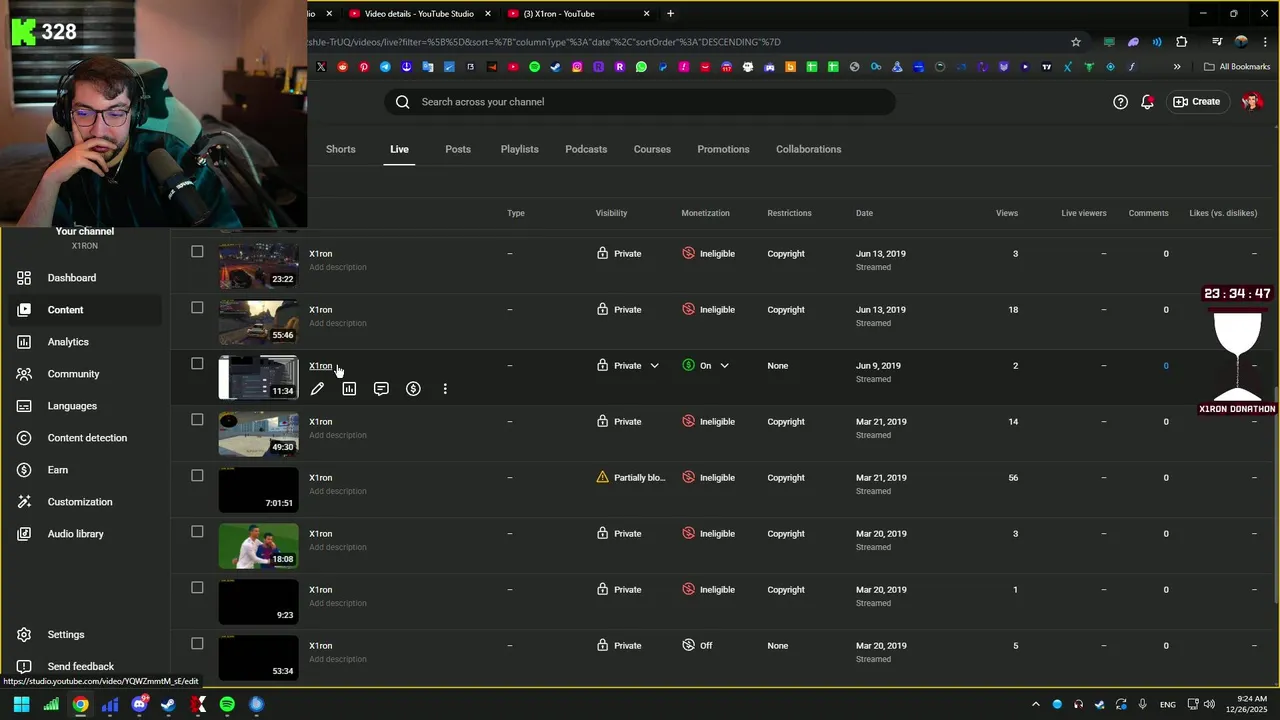The image size is (1280, 720).
Task: Select the Live tab
Action: (399, 149)
